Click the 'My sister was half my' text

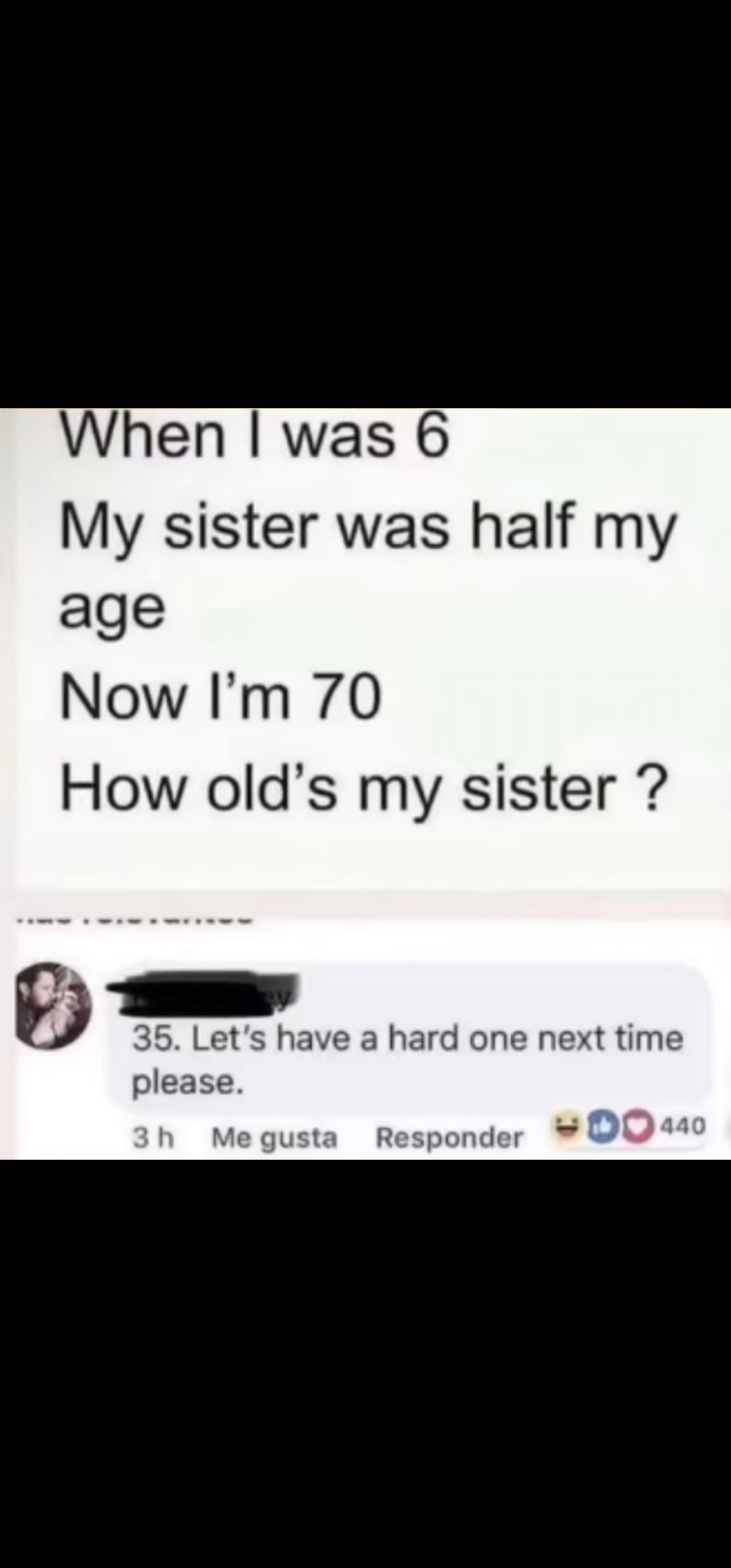pyautogui.click(x=368, y=527)
